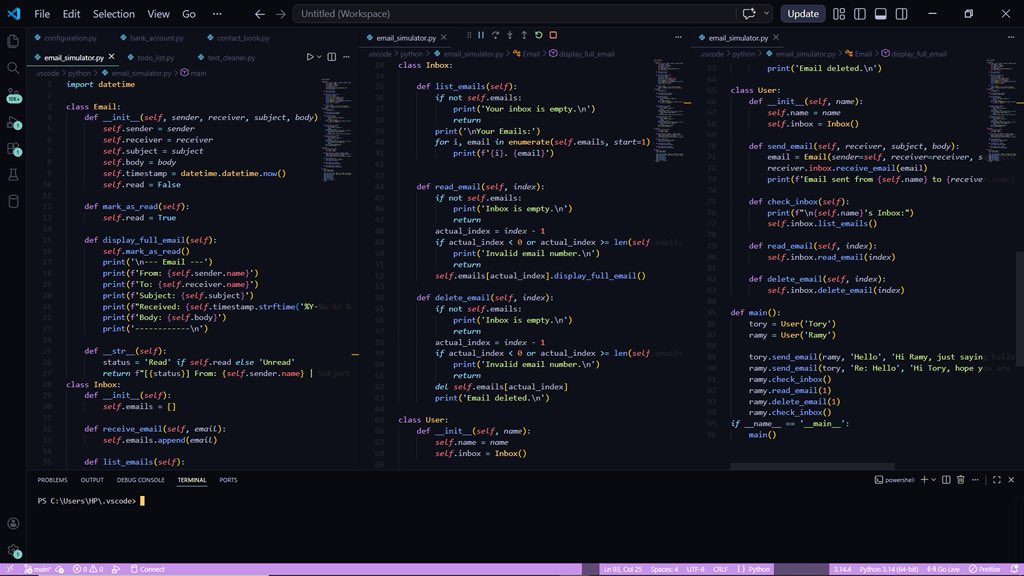Kill the terminal with trash icon
Screen dimensions: 1024x576
point(961,480)
